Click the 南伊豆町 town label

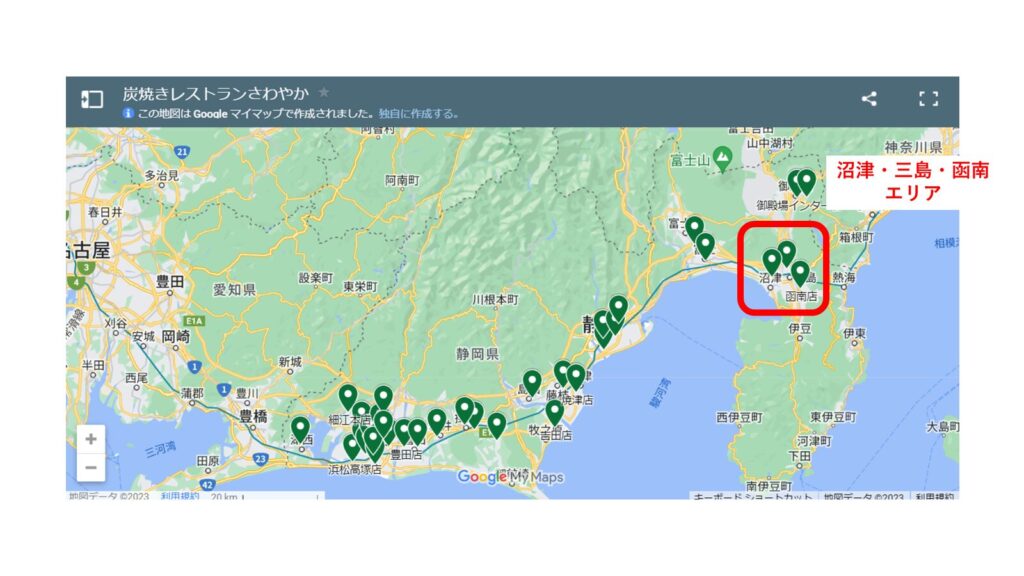point(769,487)
